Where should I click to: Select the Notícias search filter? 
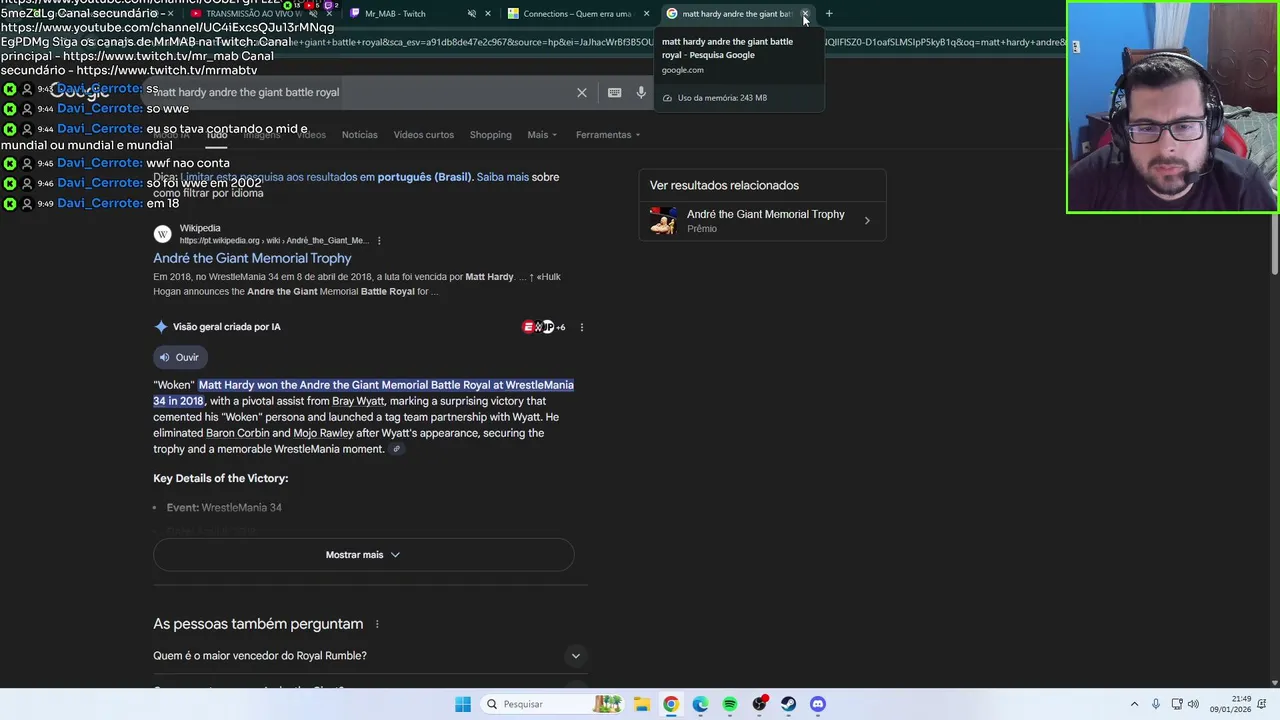359,135
